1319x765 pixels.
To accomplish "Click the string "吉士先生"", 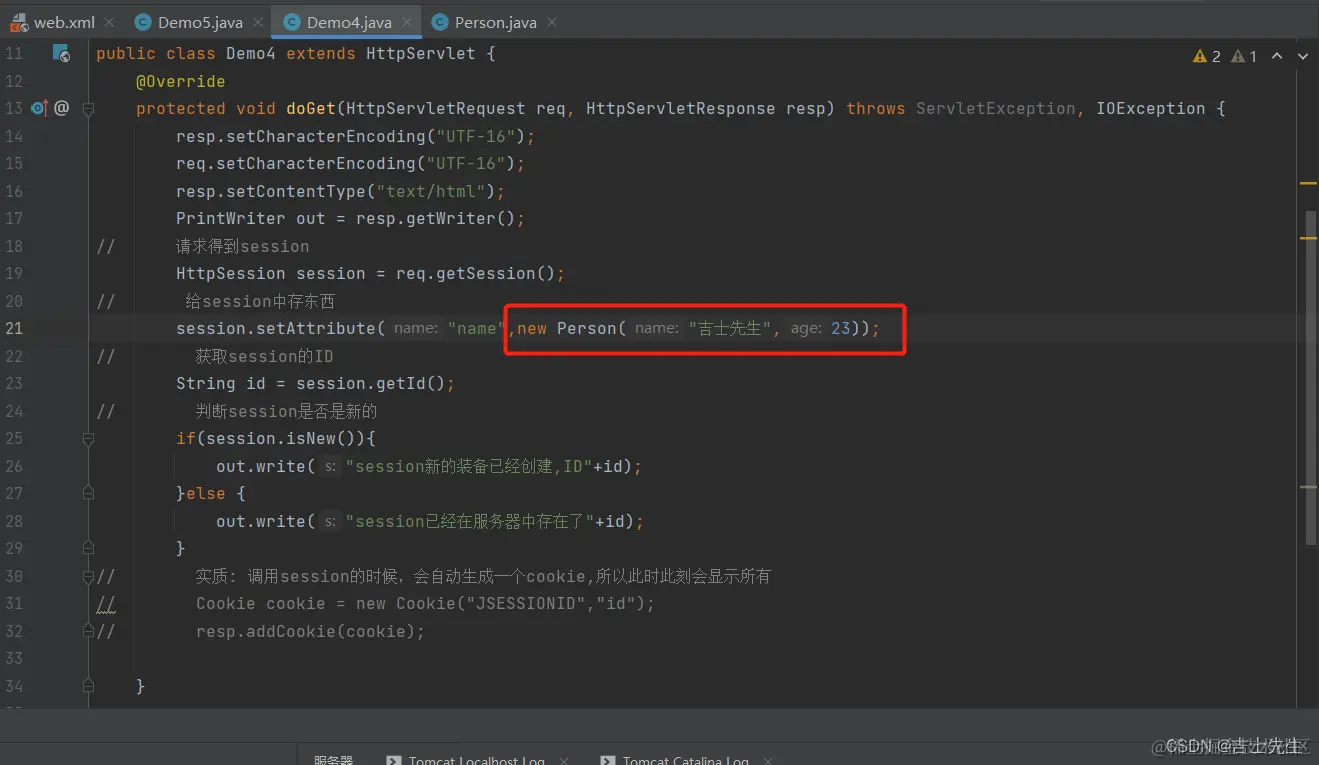I will click(x=730, y=328).
